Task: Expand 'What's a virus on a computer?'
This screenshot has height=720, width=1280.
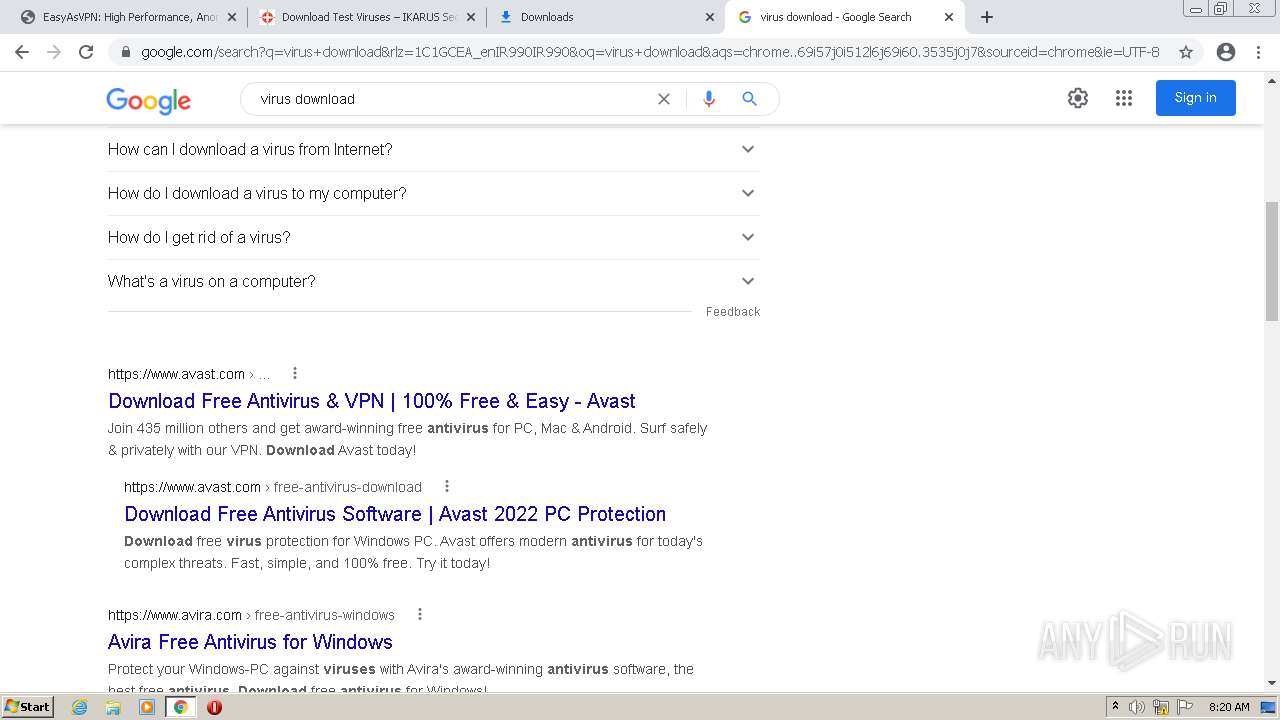Action: [432, 281]
